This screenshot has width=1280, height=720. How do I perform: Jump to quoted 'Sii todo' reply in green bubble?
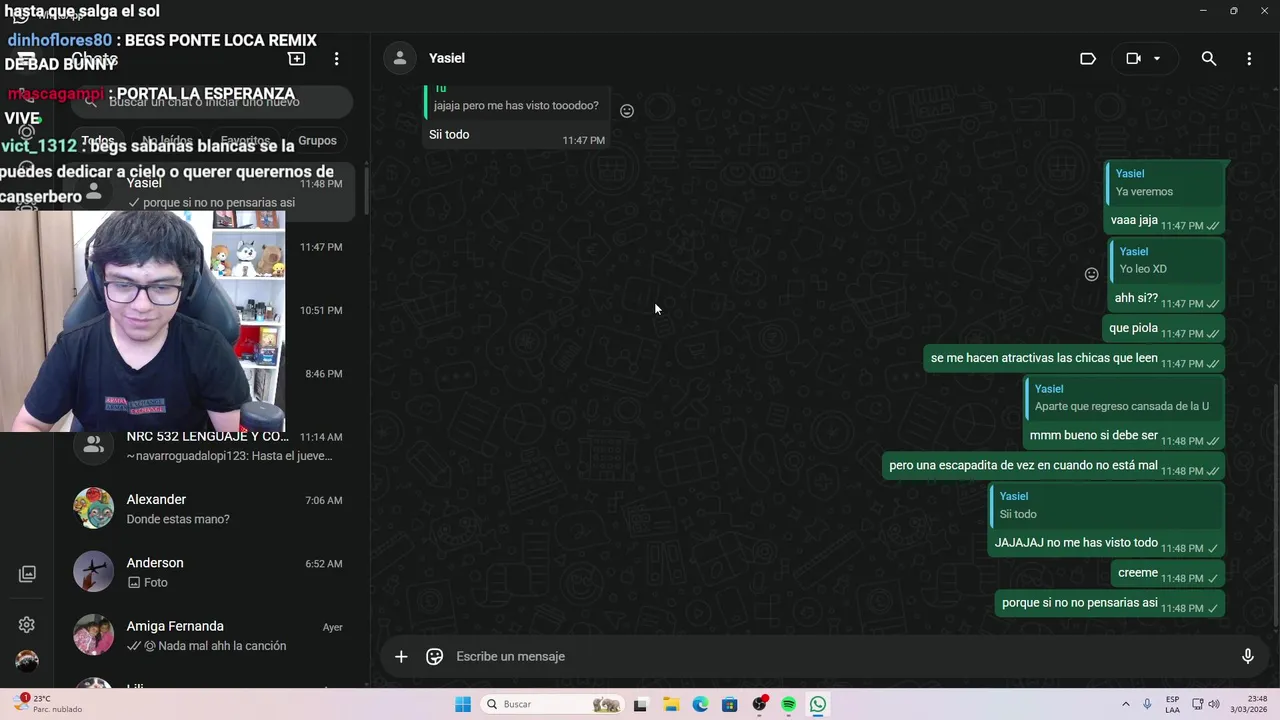point(1108,505)
